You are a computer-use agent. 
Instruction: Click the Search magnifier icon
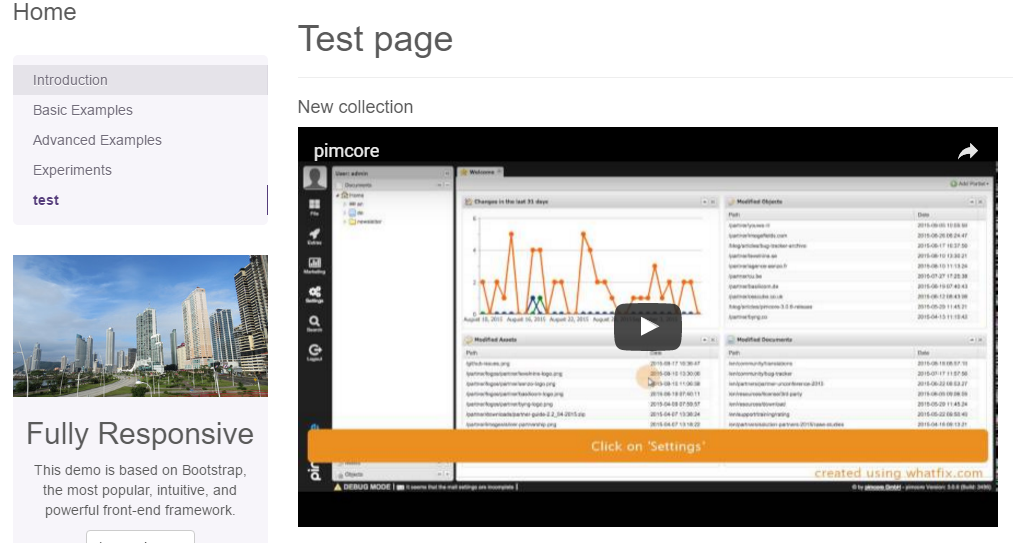(315, 322)
